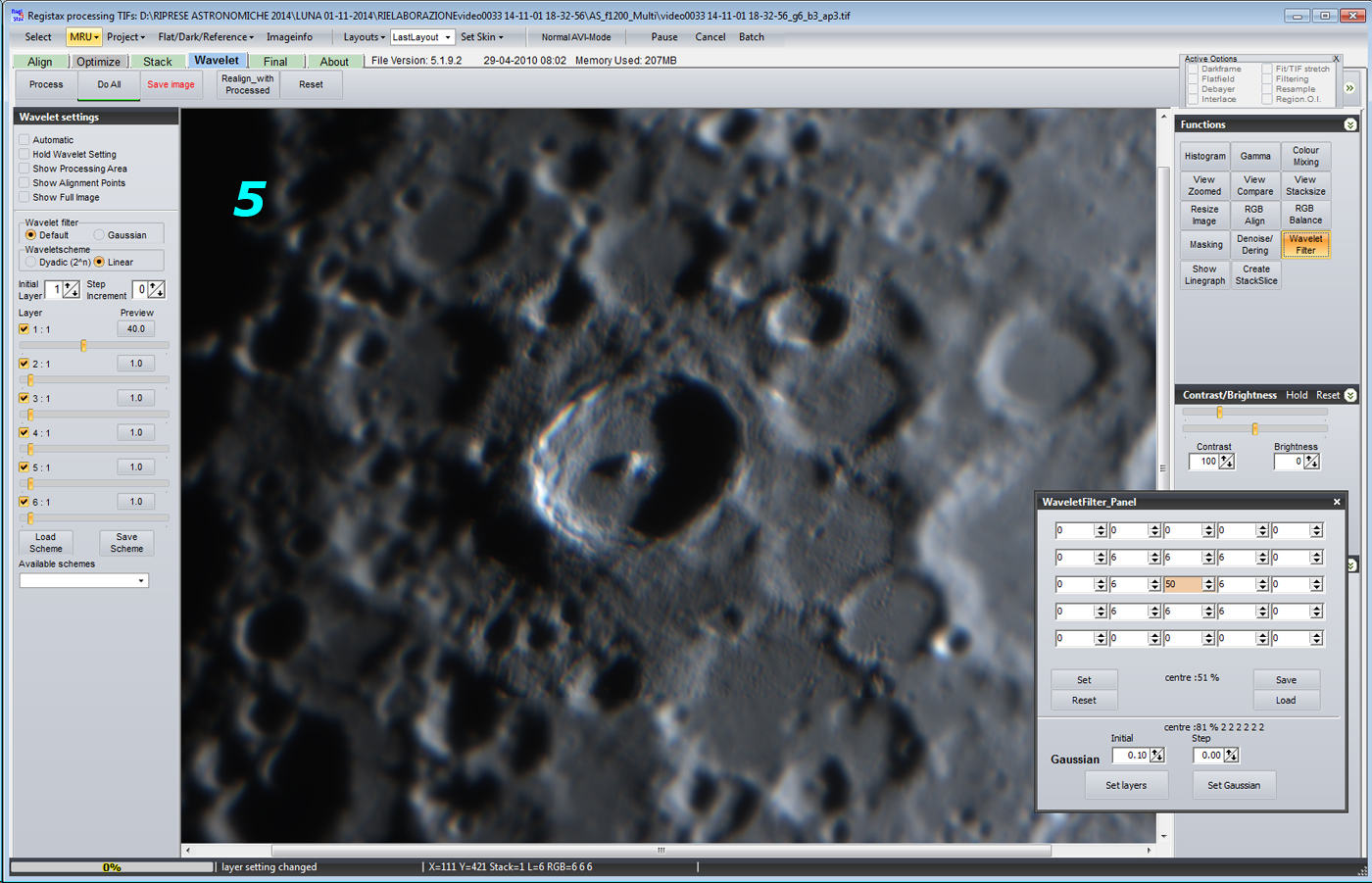Open the MRU dropdown

click(84, 37)
